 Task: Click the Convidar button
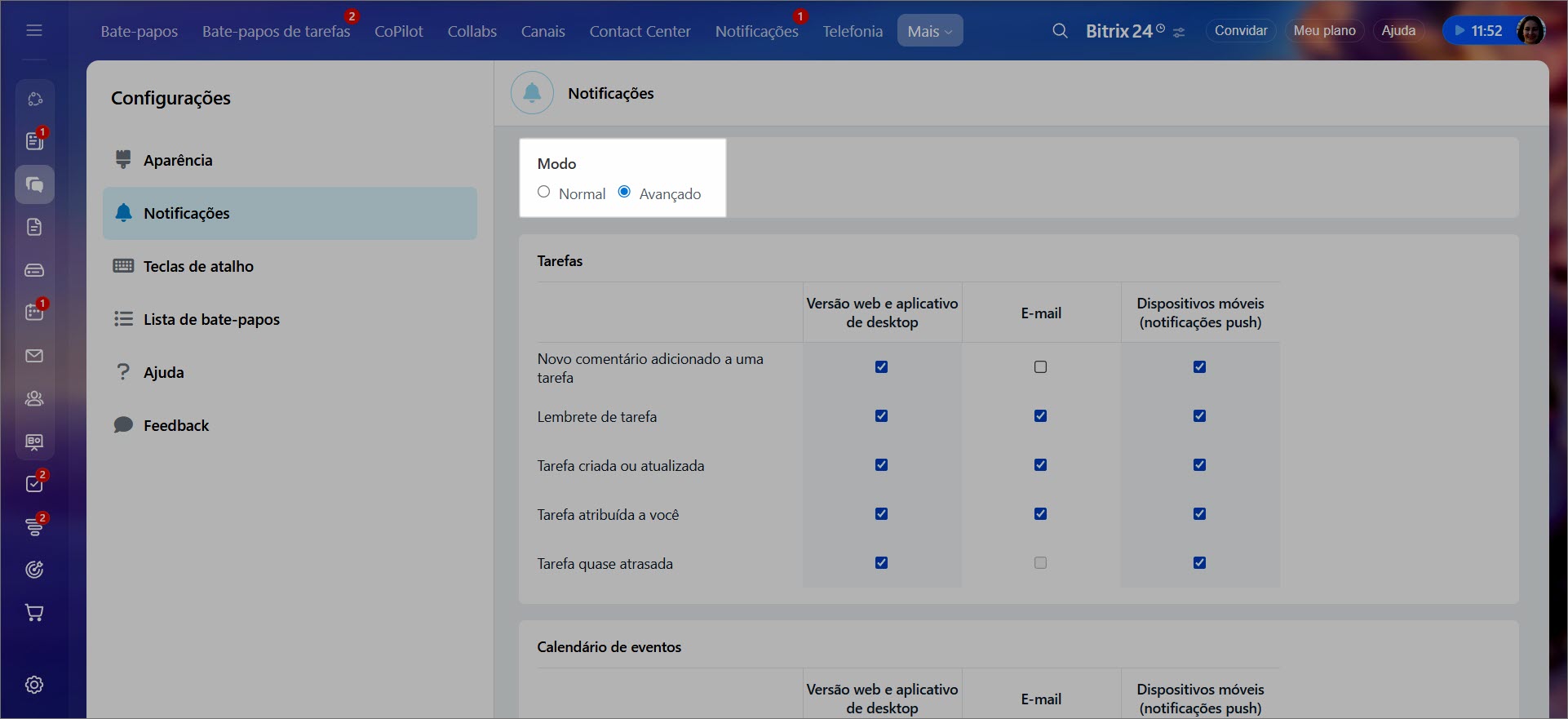tap(1240, 30)
